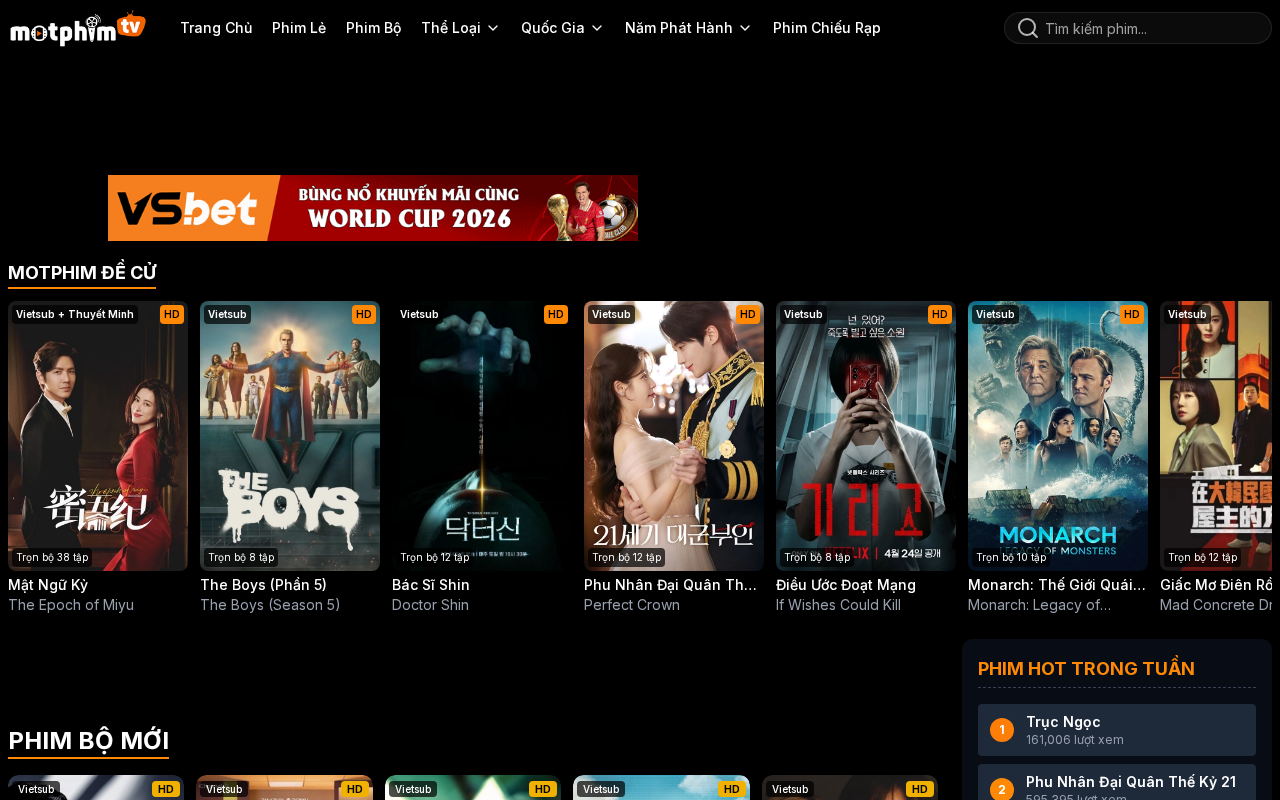Expand the Năm Phát Hành dropdown
This screenshot has height=800, width=1280.
[688, 28]
